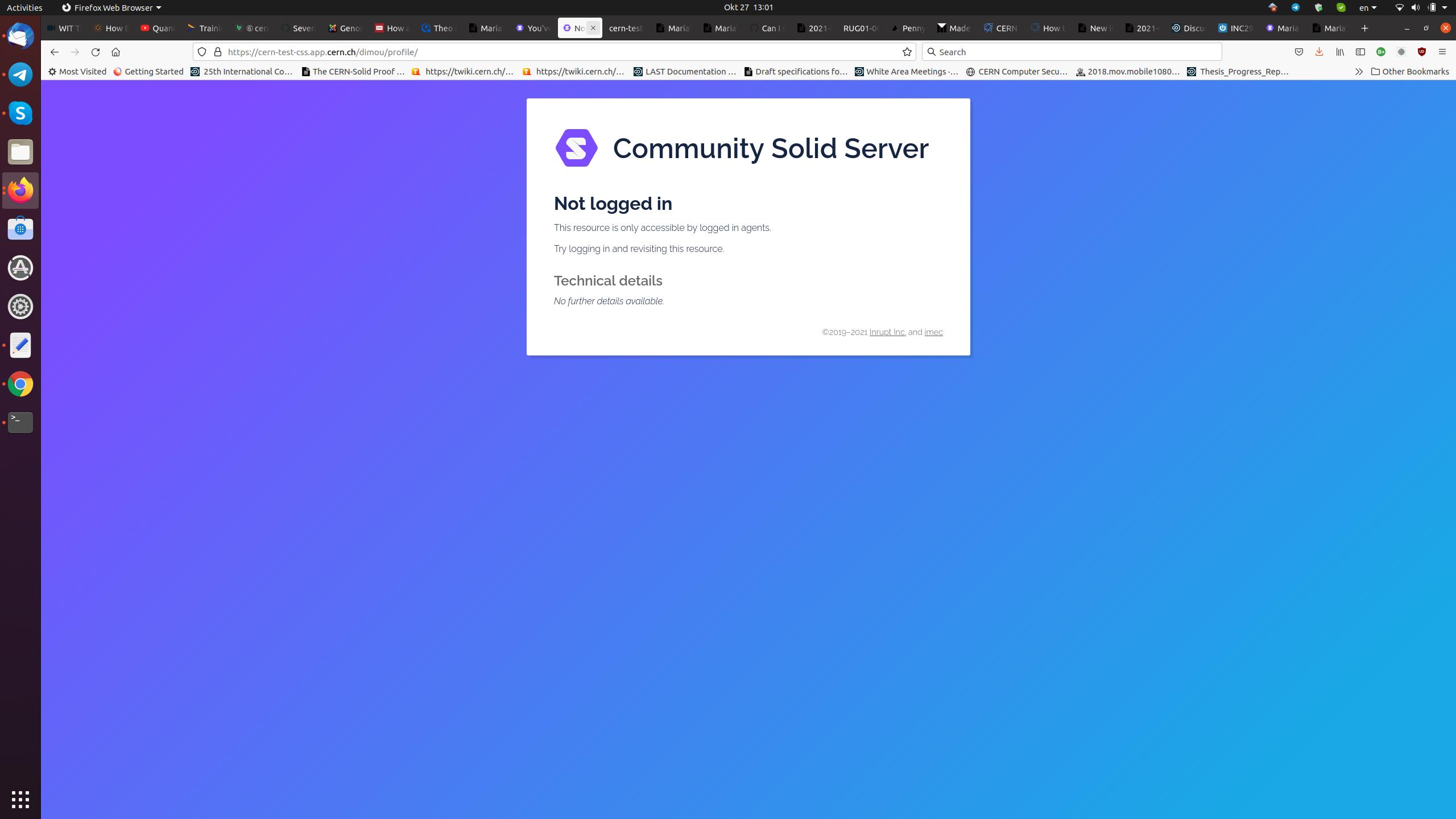Open the Firefox application menu
The image size is (1456, 819).
coord(1442,52)
